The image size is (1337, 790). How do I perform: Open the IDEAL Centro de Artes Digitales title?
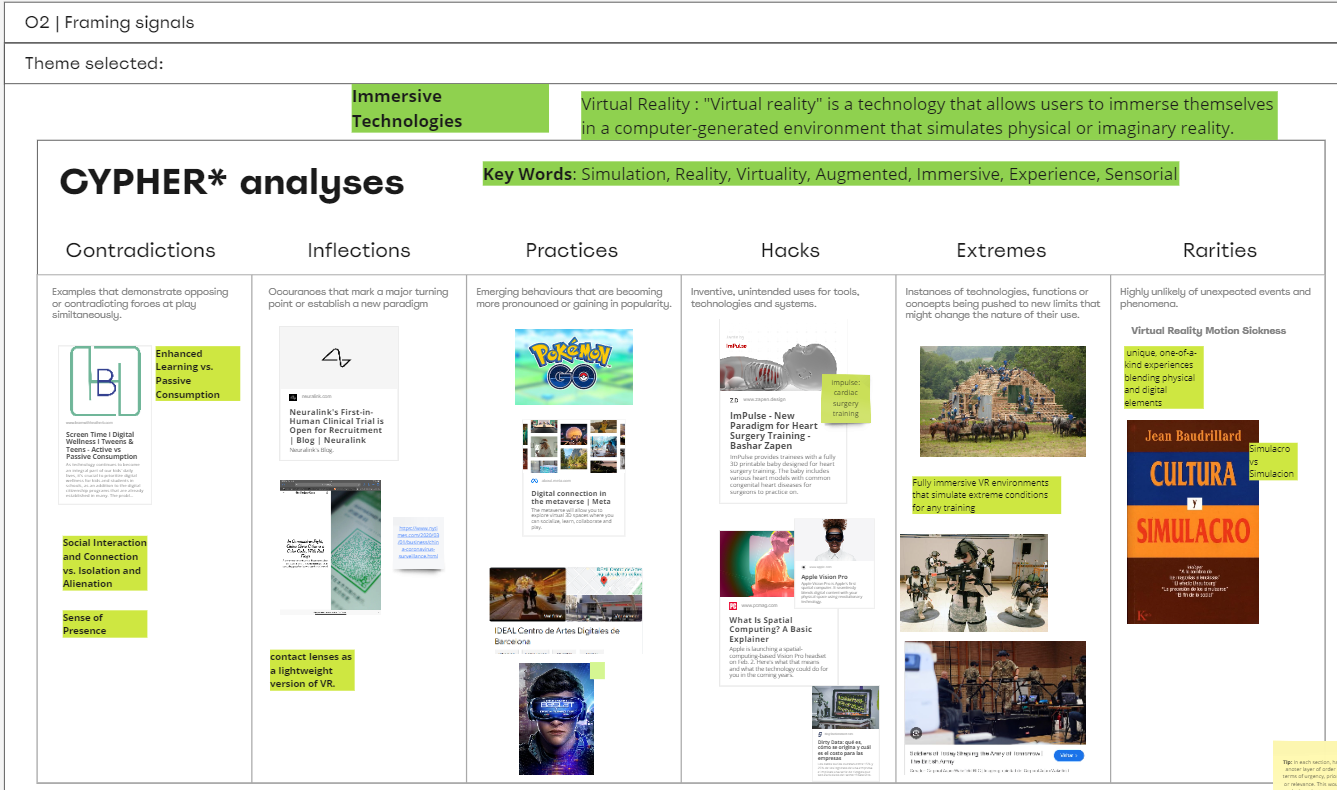pos(558,635)
